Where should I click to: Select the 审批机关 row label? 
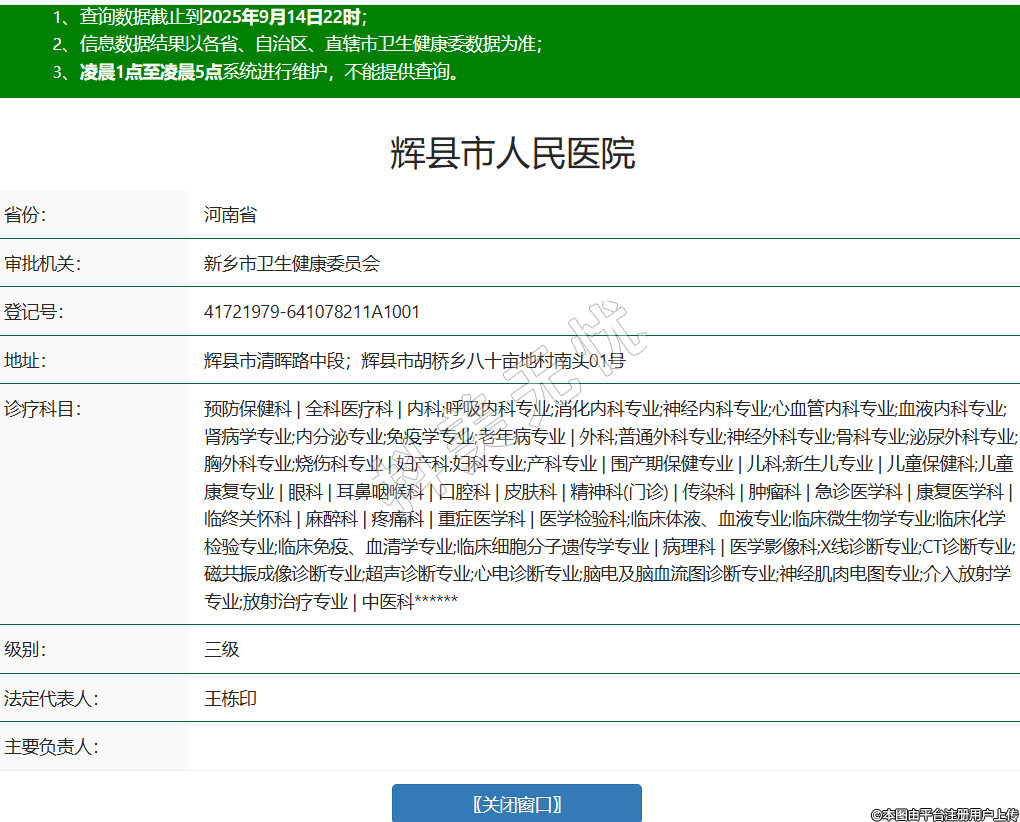click(x=42, y=264)
